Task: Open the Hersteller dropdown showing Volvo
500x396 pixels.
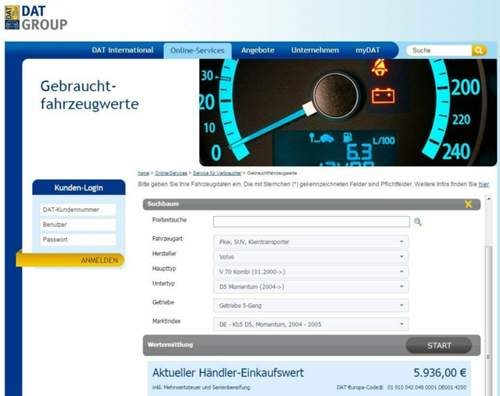Action: [x=311, y=257]
